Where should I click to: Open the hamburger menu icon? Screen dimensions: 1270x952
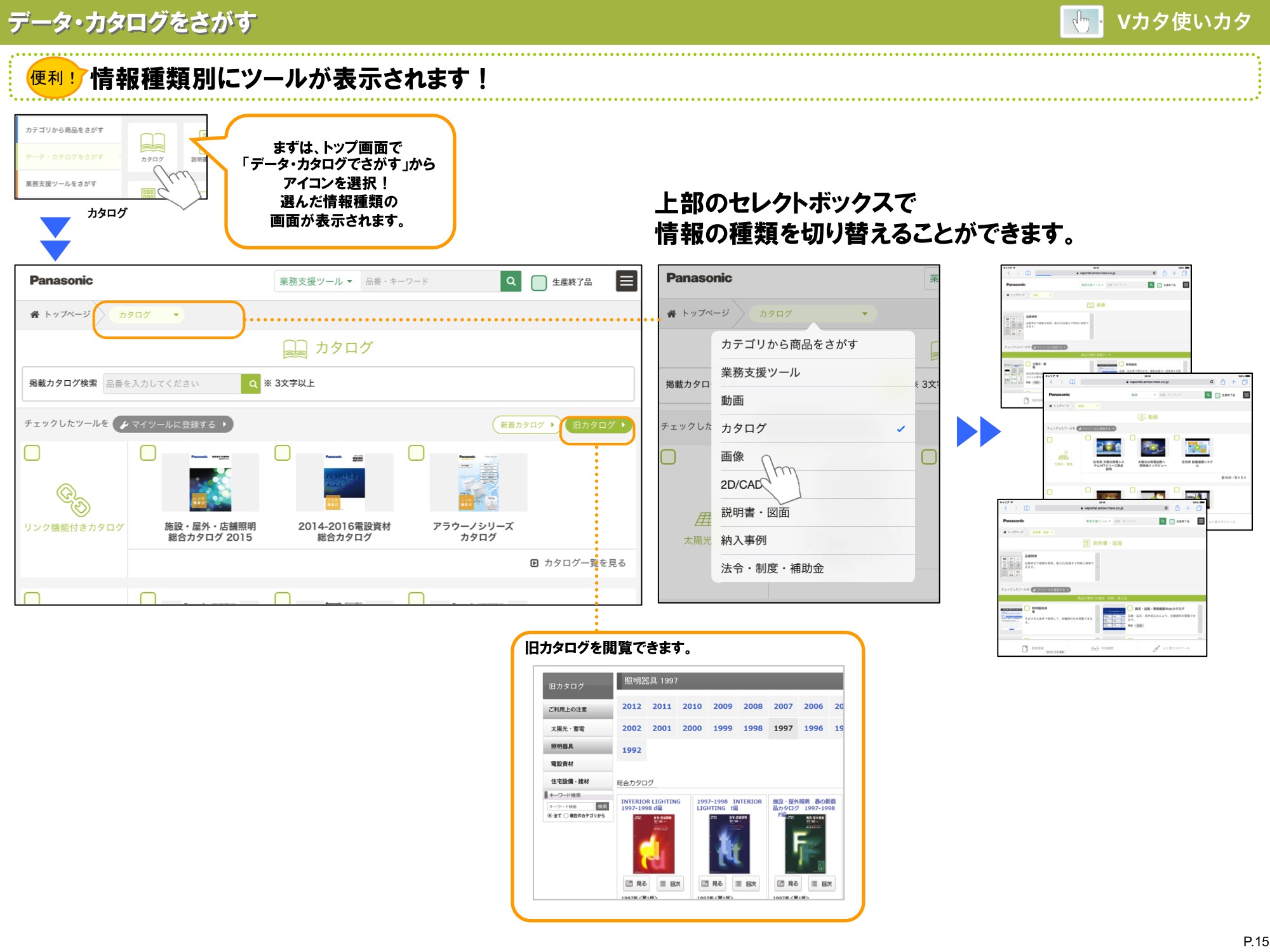click(x=626, y=281)
